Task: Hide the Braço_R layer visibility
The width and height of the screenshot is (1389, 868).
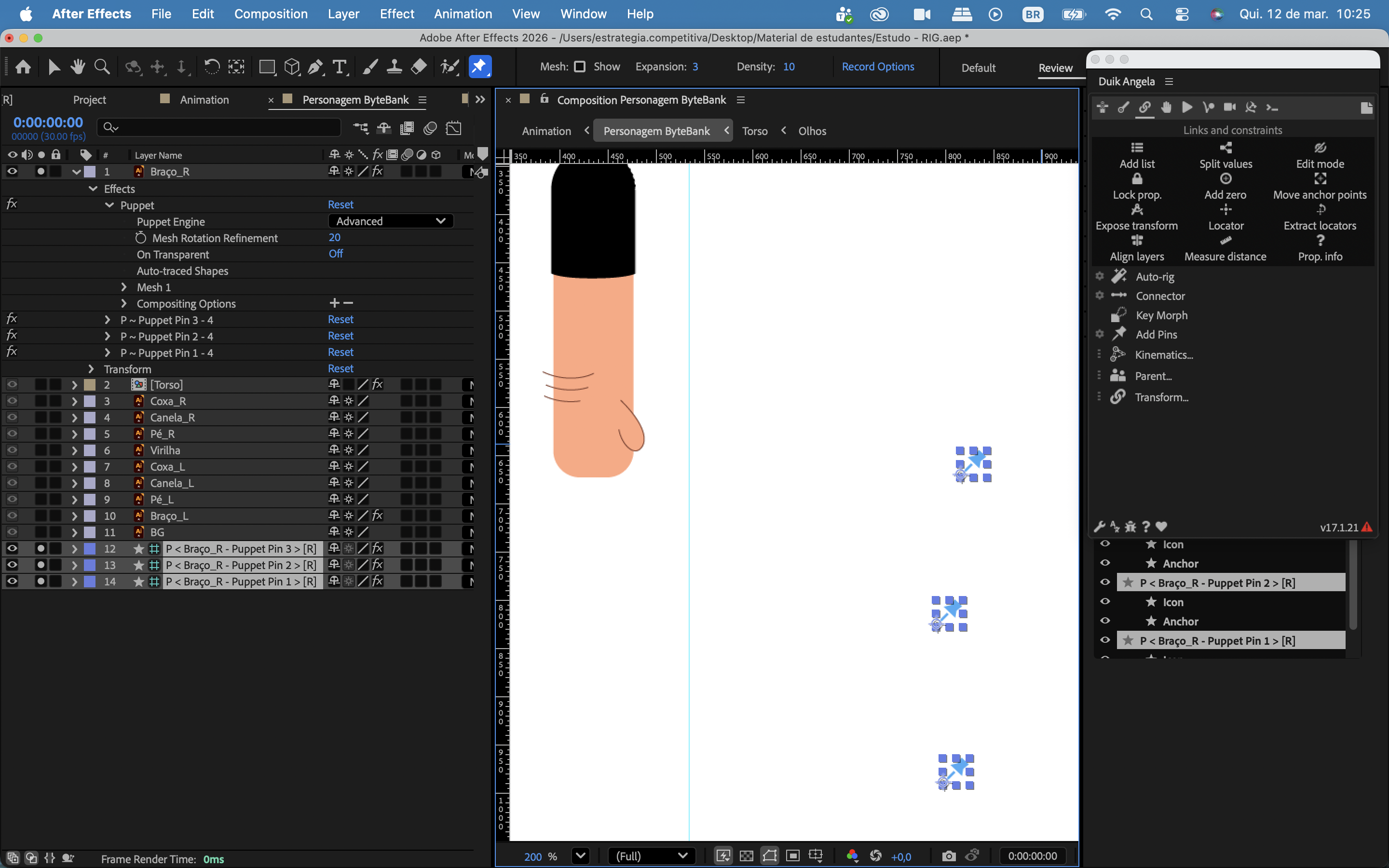Action: pyautogui.click(x=12, y=172)
